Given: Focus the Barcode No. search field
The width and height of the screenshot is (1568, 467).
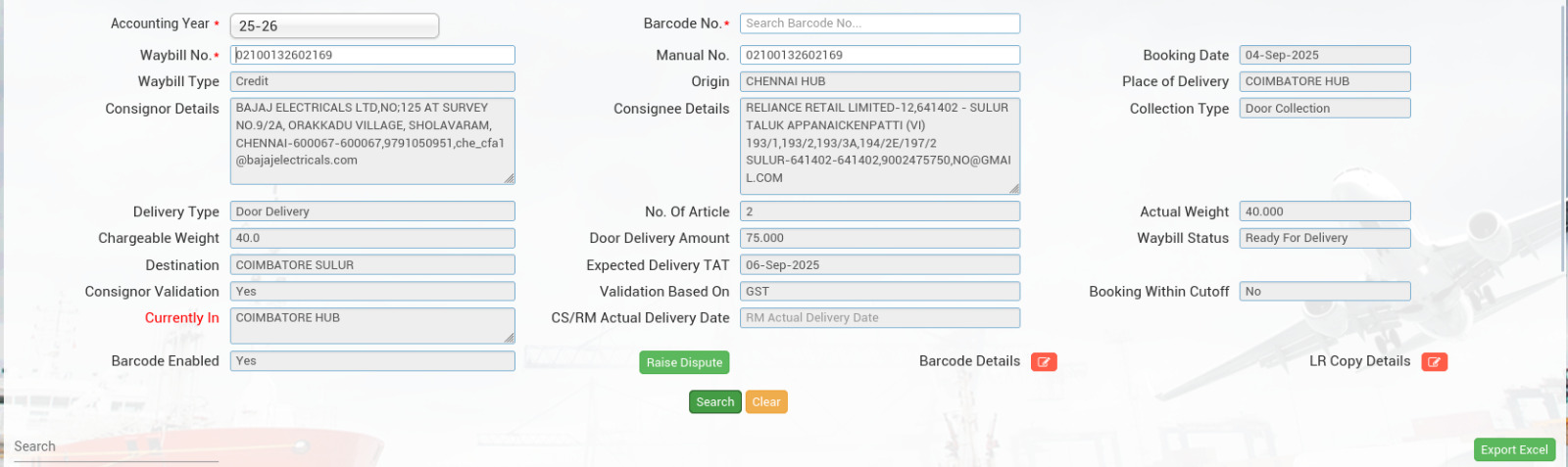Looking at the screenshot, I should pos(879,23).
